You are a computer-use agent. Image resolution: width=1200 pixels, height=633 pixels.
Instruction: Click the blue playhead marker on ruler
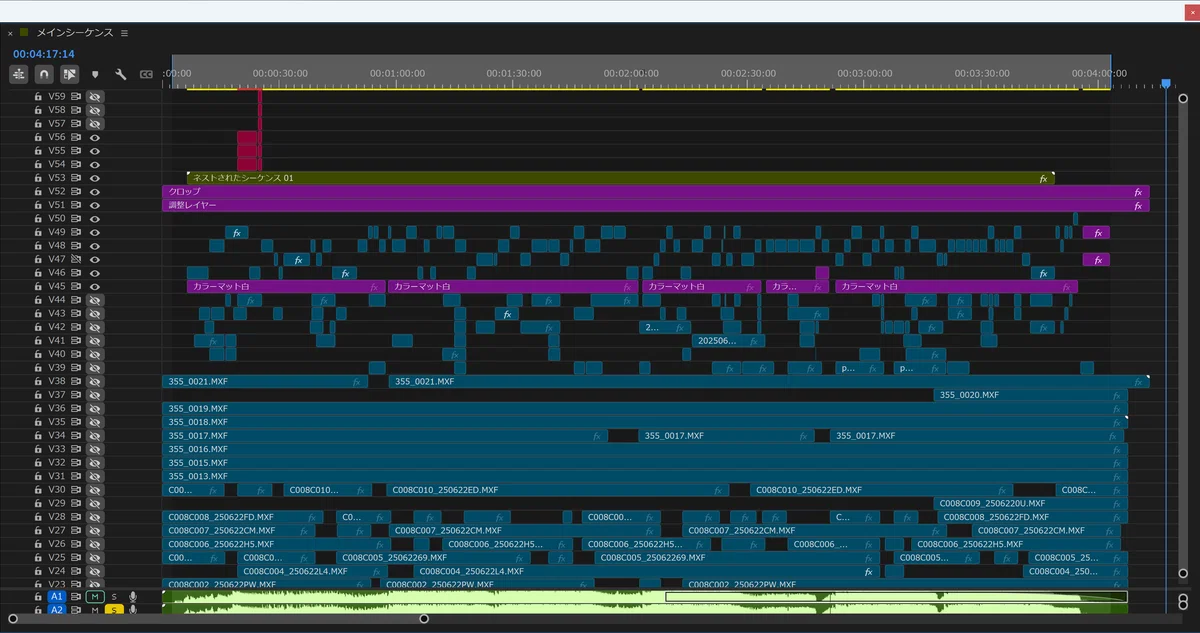pyautogui.click(x=1165, y=84)
